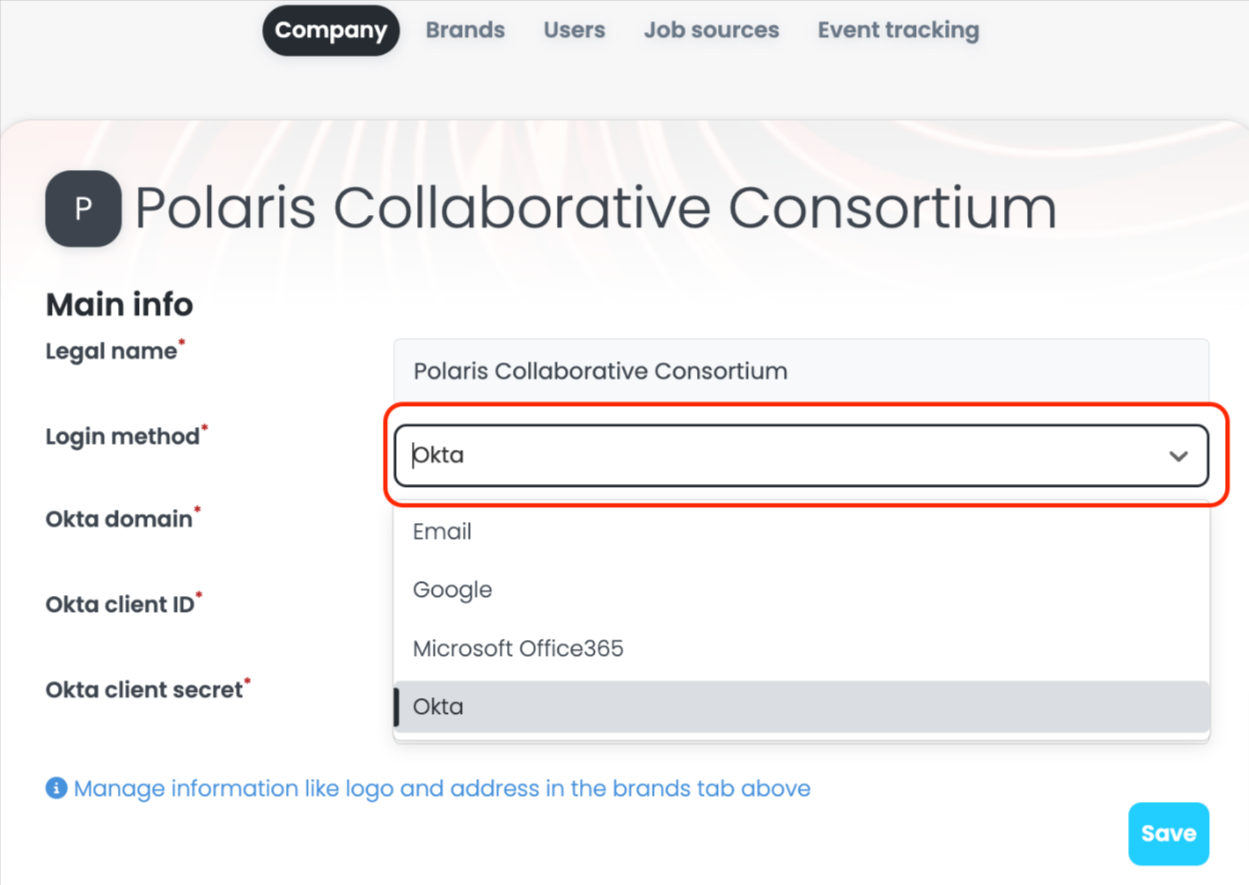
Task: Click the dropdown chevron on Login method
Action: (x=1177, y=455)
